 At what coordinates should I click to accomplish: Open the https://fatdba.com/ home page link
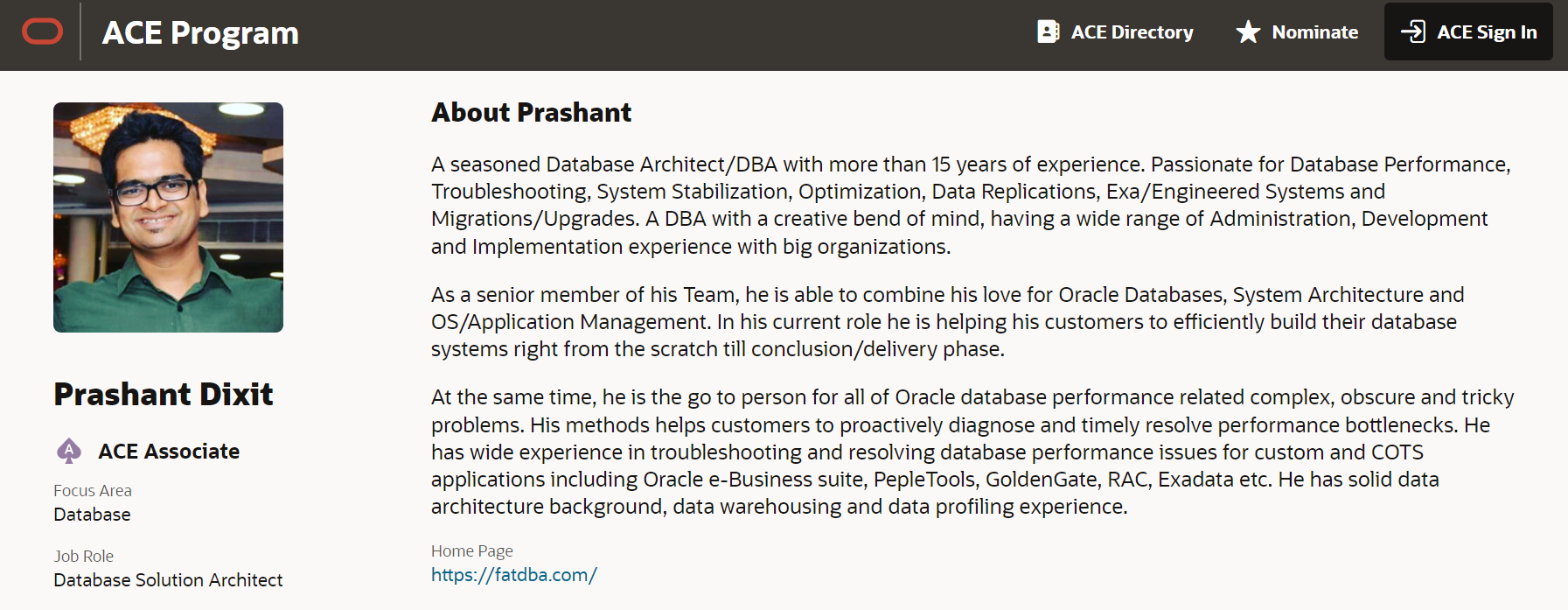(x=513, y=575)
